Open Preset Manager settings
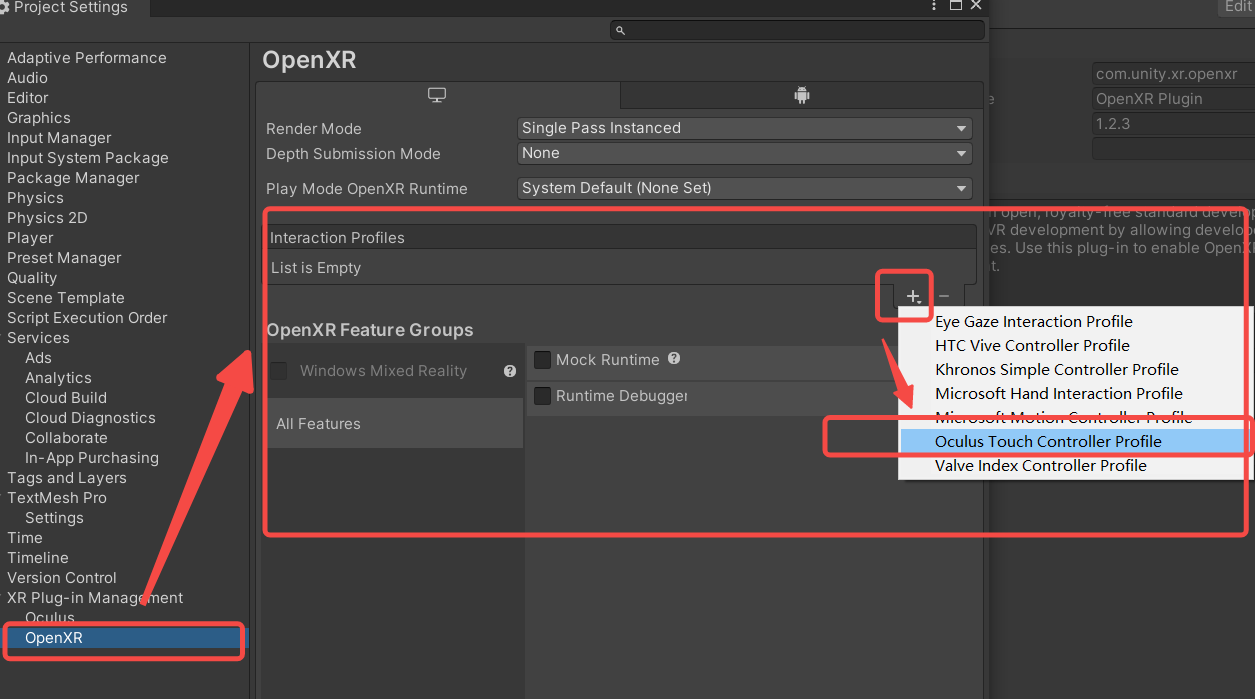Image resolution: width=1255 pixels, height=699 pixels. point(64,258)
